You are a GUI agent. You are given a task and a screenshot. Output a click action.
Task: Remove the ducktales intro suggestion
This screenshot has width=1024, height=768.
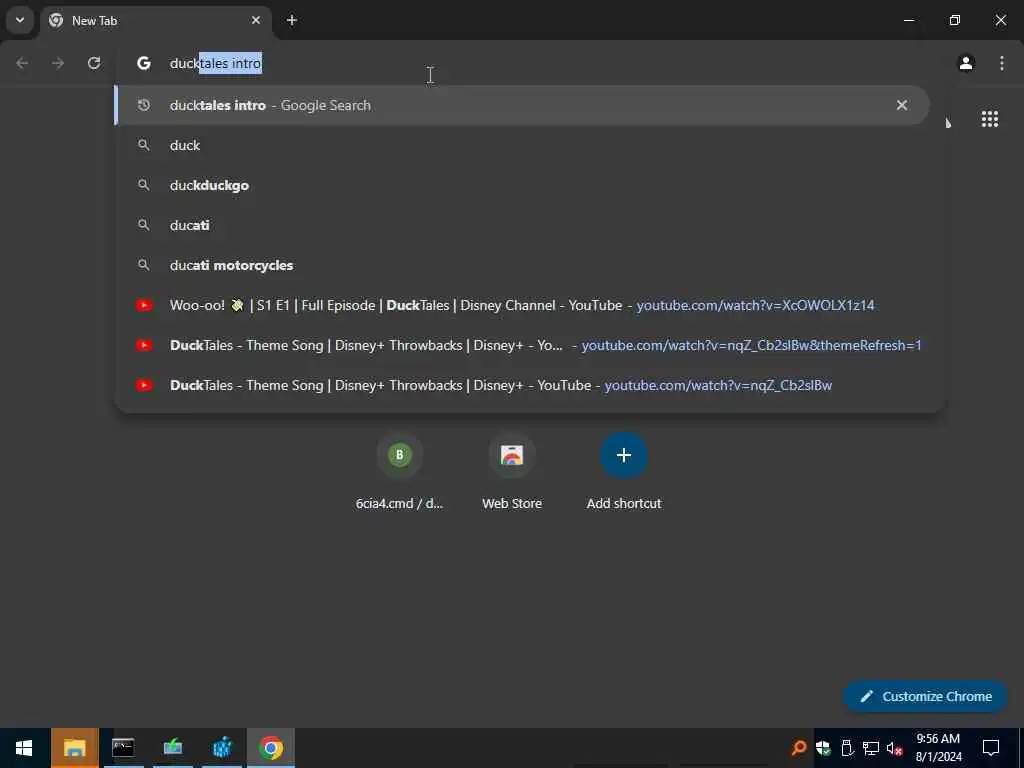tap(902, 105)
